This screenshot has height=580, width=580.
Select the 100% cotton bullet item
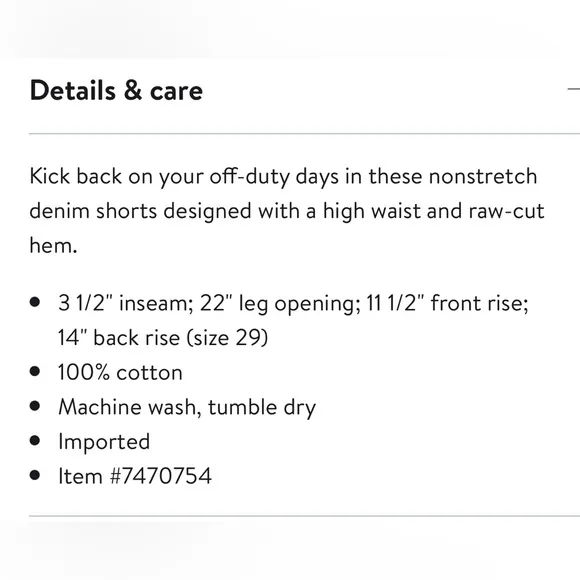(120, 372)
